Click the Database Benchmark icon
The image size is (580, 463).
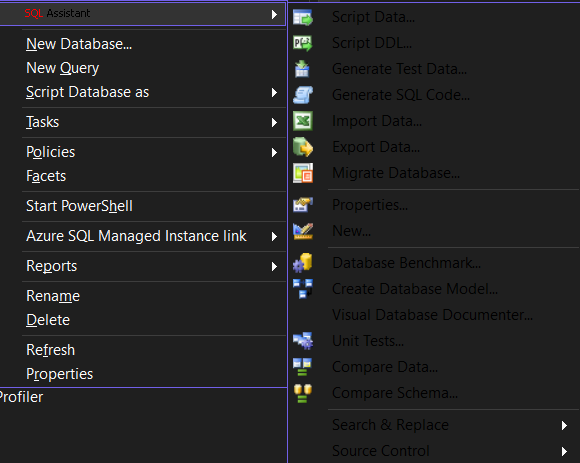coord(303,263)
